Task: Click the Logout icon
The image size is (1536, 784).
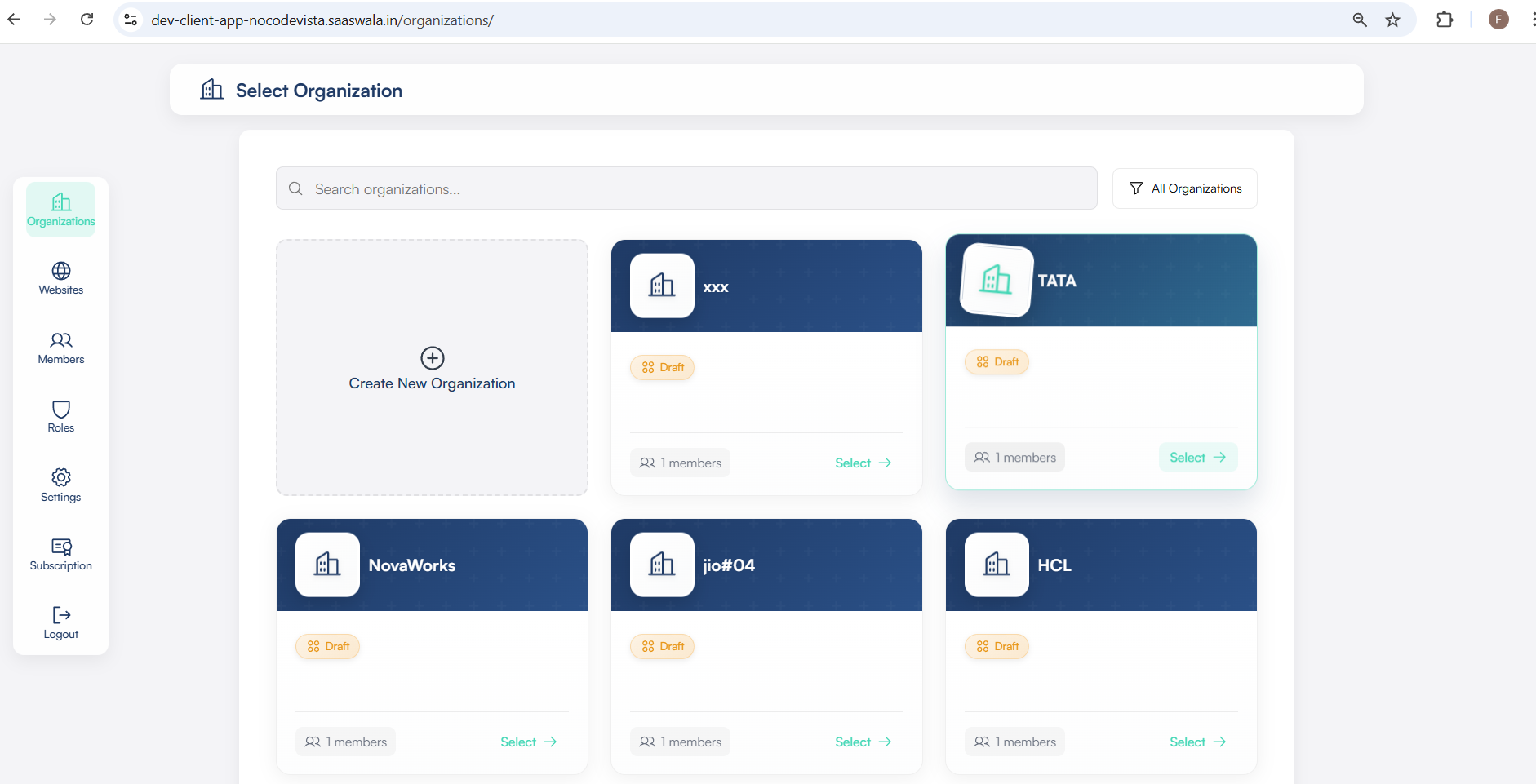Action: [61, 615]
